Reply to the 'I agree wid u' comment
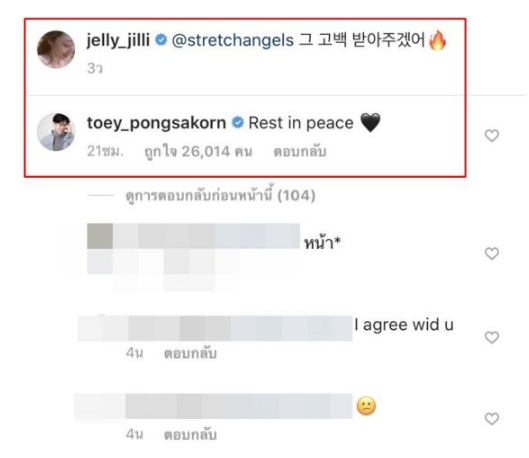529x458 pixels. (190, 353)
